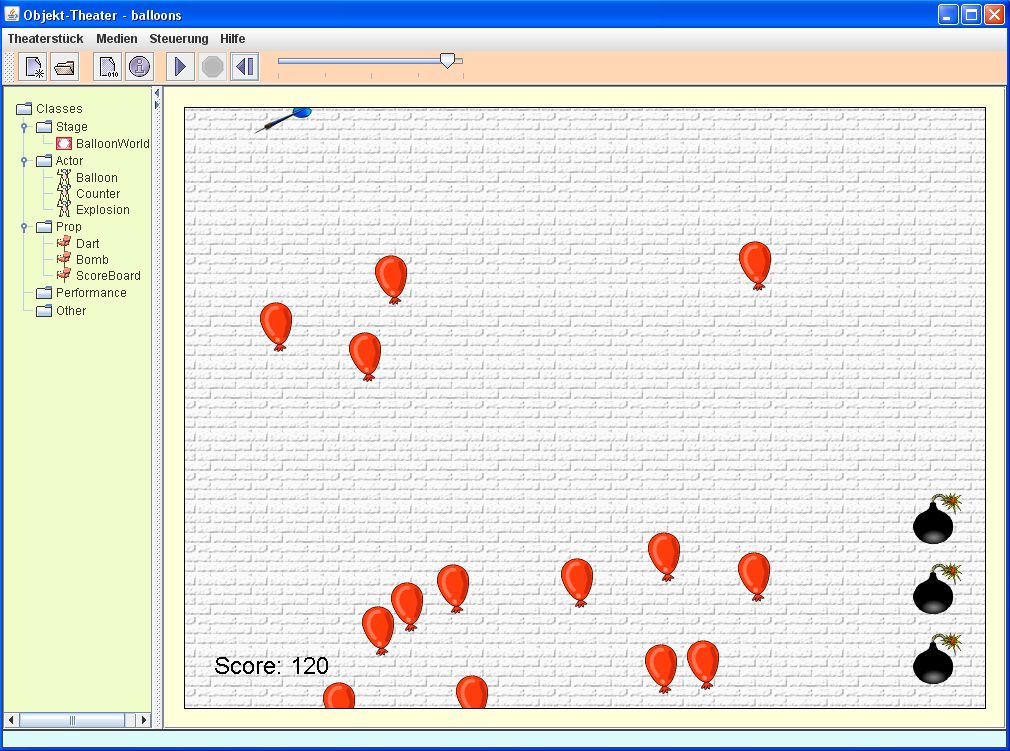Collapse the Actor folder node
Image resolution: width=1010 pixels, height=751 pixels.
(x=24, y=161)
